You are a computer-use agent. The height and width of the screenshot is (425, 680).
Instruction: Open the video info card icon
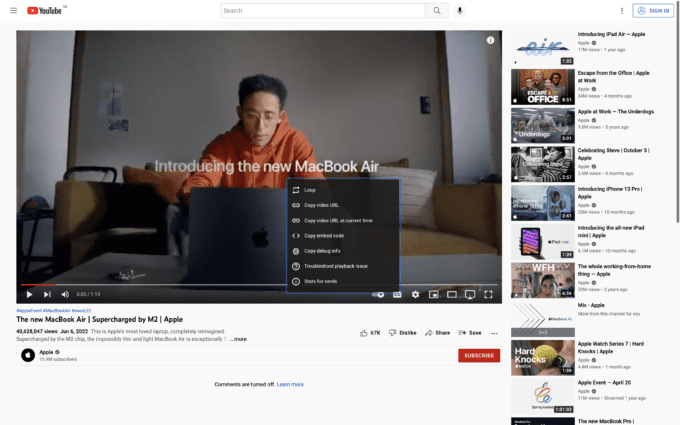click(490, 40)
